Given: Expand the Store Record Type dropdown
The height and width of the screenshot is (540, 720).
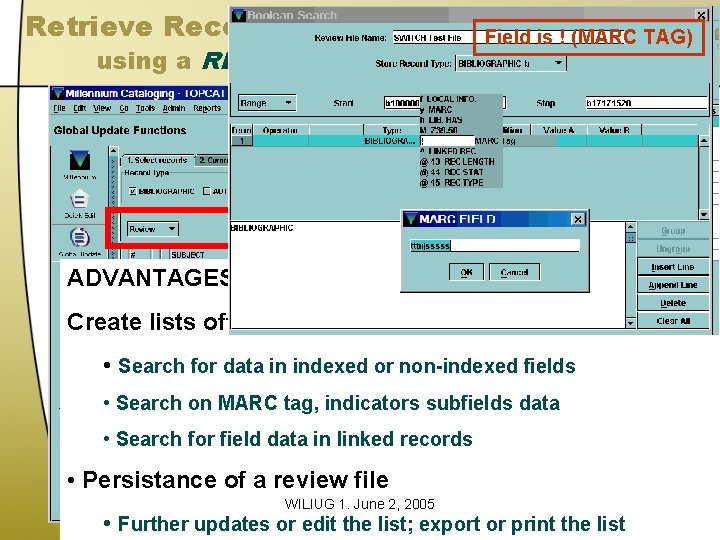Looking at the screenshot, I should pyautogui.click(x=511, y=63).
